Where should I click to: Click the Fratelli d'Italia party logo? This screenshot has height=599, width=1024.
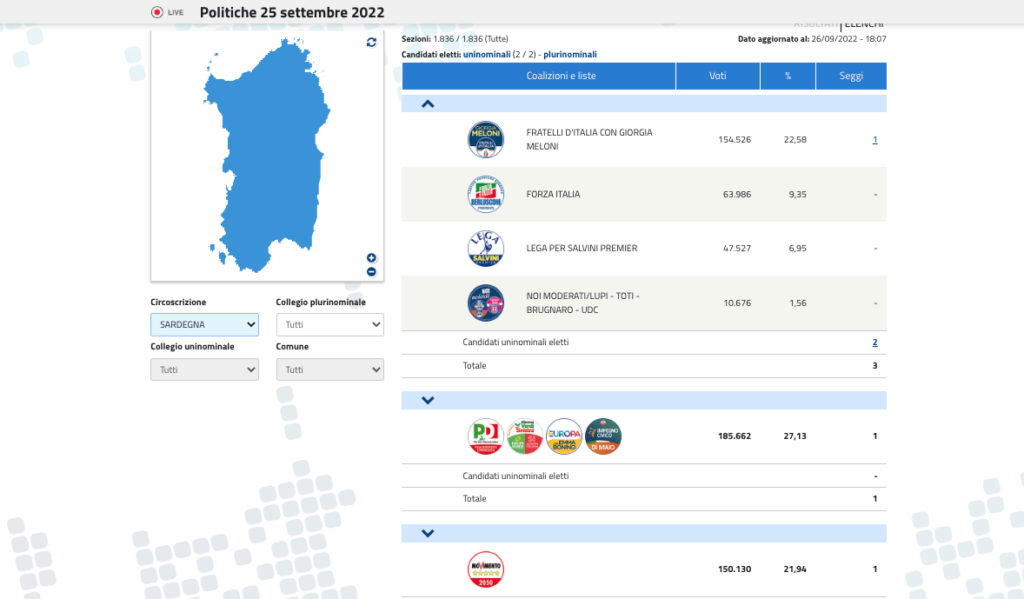[x=485, y=139]
